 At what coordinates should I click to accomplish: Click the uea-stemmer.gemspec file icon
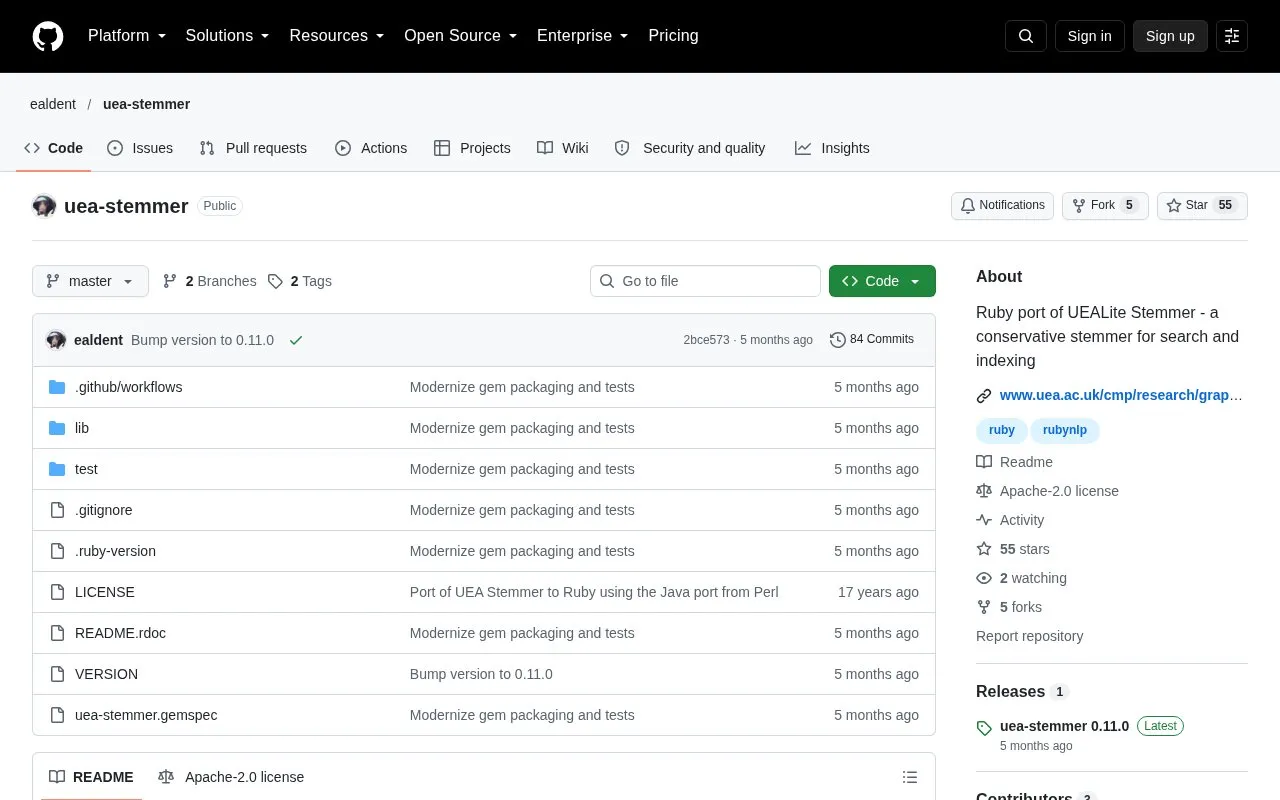57,715
